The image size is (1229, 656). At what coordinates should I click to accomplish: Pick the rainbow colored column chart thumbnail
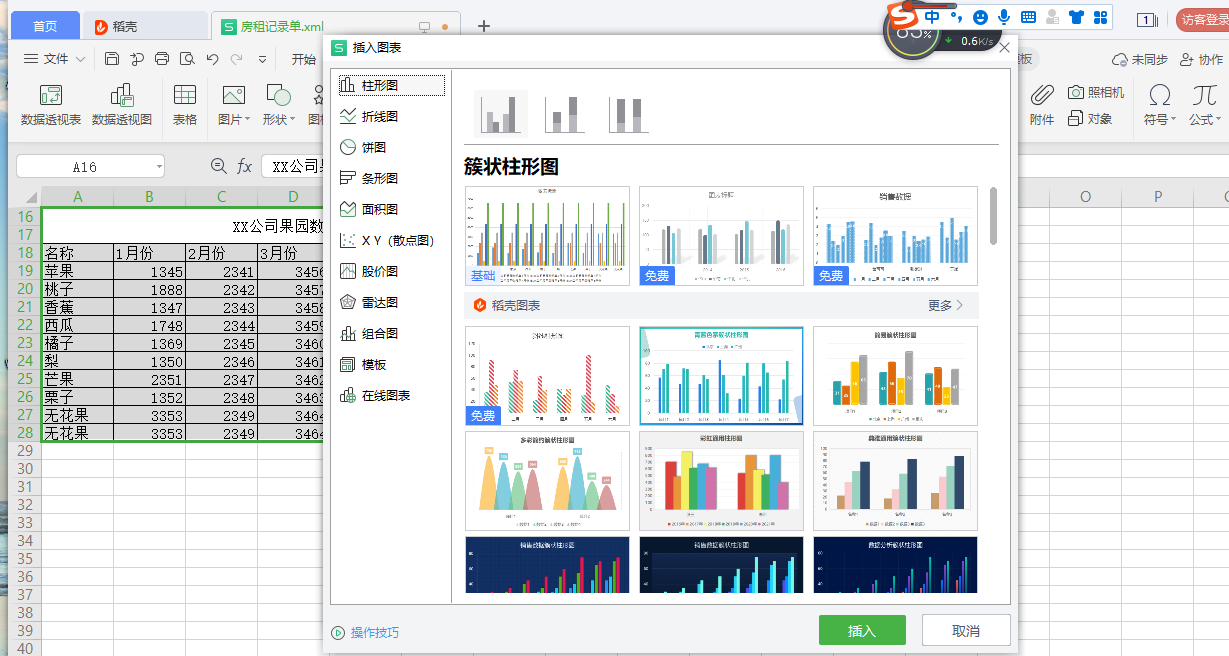point(721,481)
